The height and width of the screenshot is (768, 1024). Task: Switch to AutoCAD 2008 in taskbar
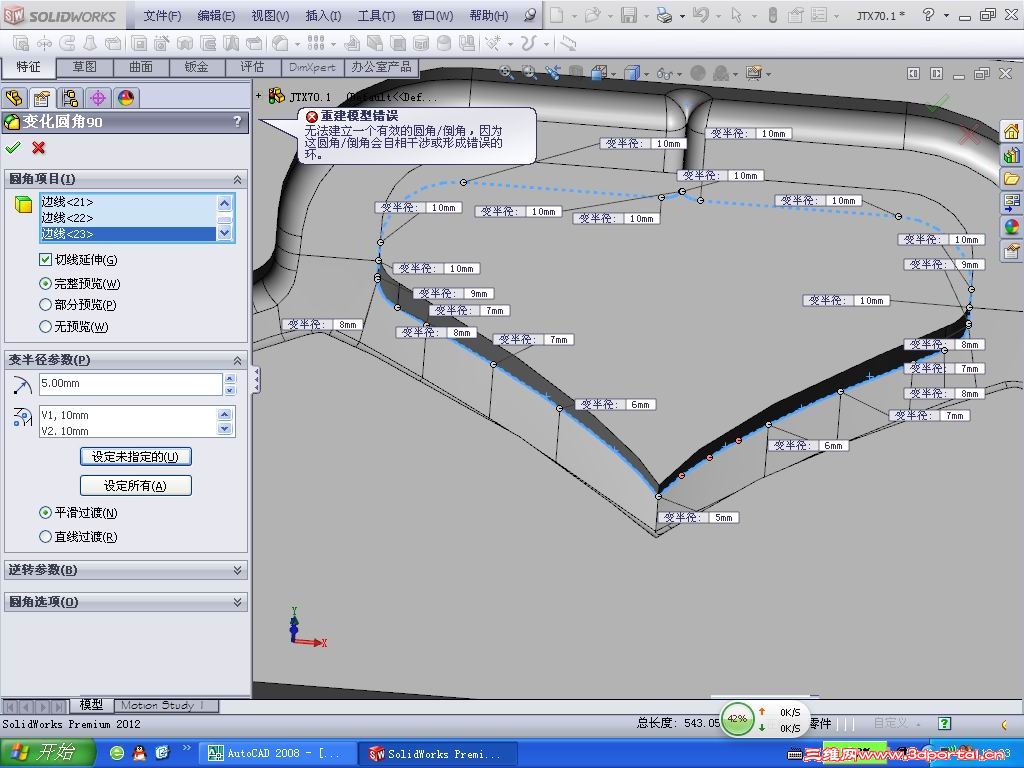coord(276,754)
